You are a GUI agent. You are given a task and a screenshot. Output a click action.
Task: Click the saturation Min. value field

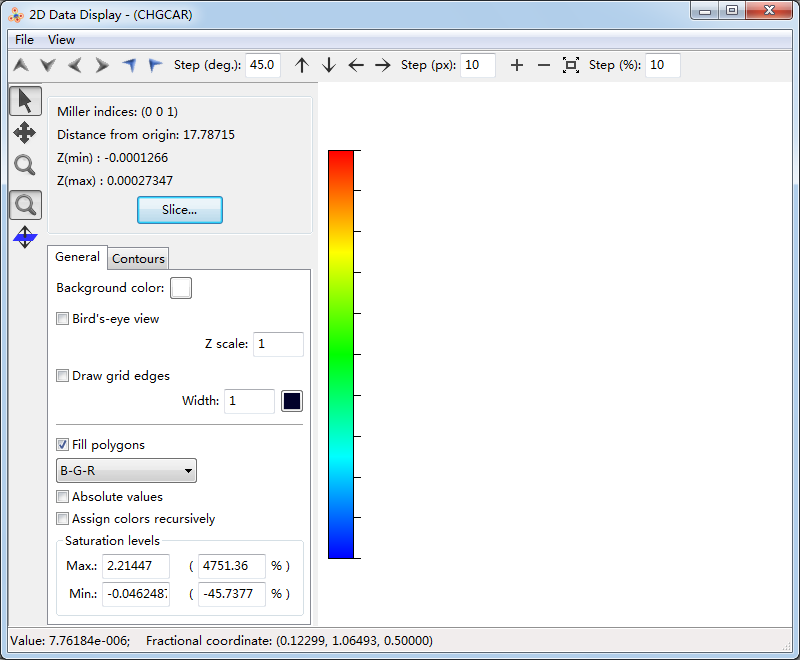tap(136, 594)
